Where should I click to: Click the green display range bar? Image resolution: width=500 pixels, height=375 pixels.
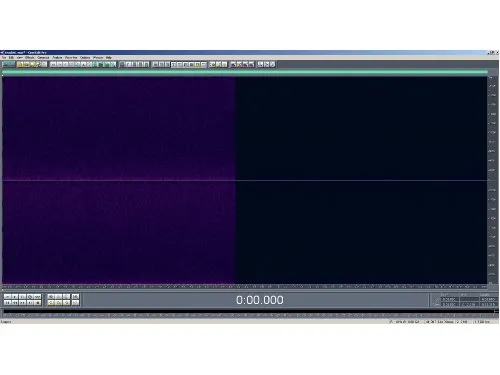coord(245,72)
